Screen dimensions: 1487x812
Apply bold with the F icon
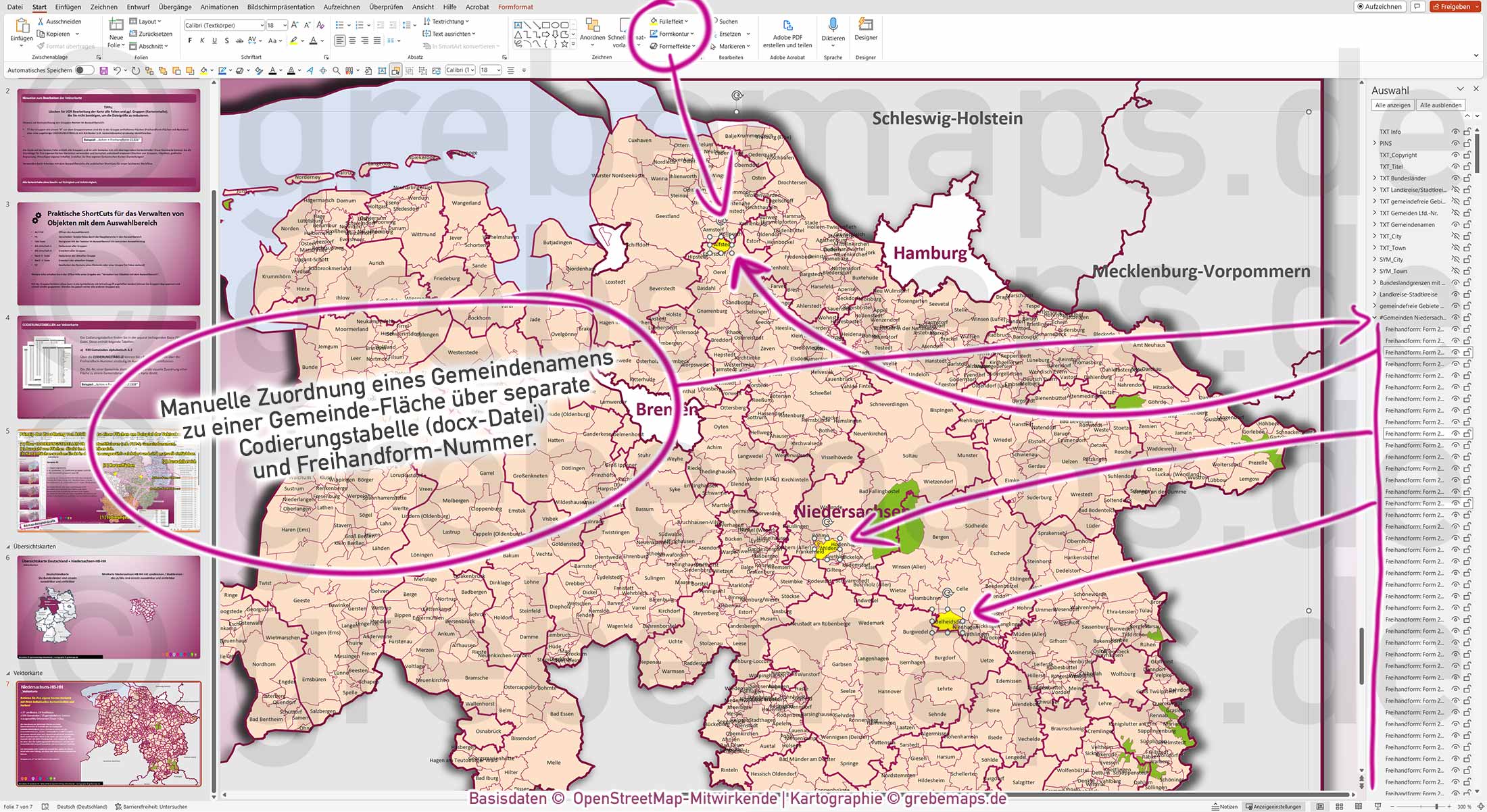(189, 41)
